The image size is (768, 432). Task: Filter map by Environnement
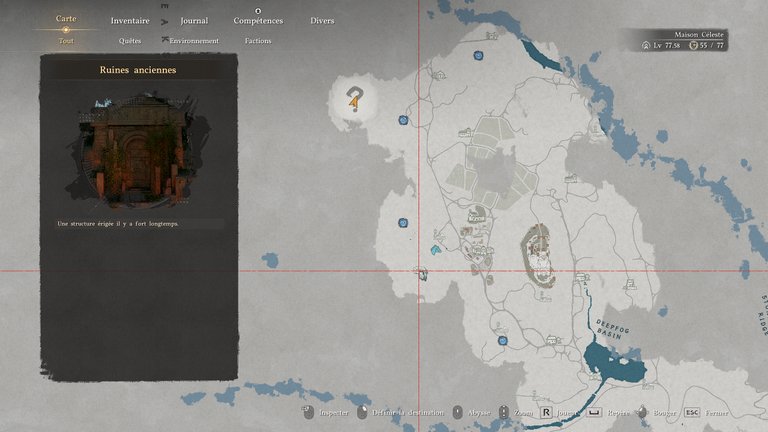pyautogui.click(x=194, y=41)
